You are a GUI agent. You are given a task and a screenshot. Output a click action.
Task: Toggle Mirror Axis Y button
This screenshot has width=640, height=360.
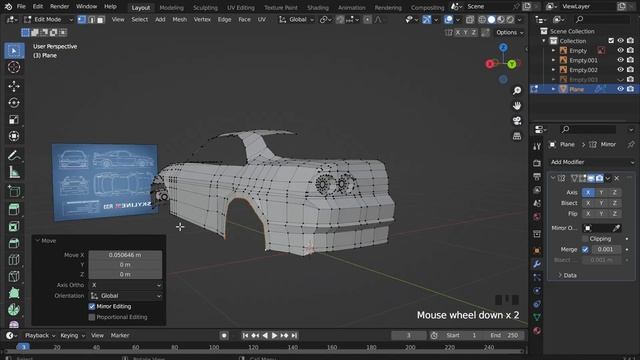(x=601, y=192)
